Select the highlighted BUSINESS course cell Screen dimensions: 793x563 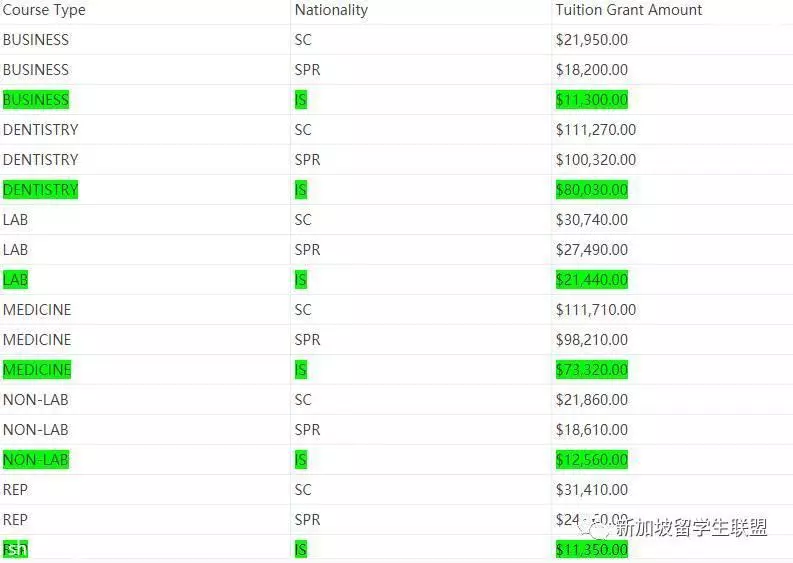click(x=36, y=100)
